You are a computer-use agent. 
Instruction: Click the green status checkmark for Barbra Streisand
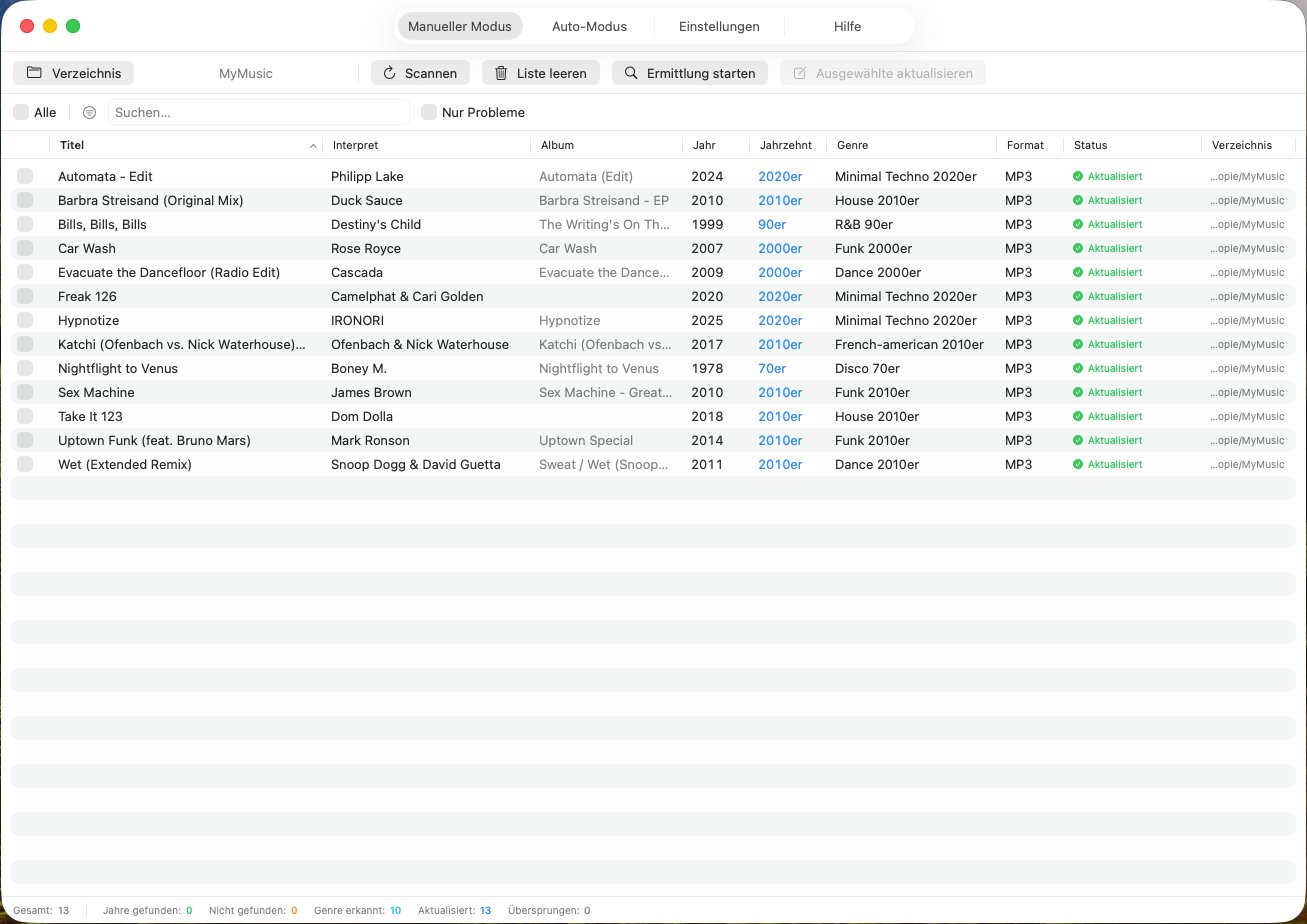pyautogui.click(x=1077, y=201)
